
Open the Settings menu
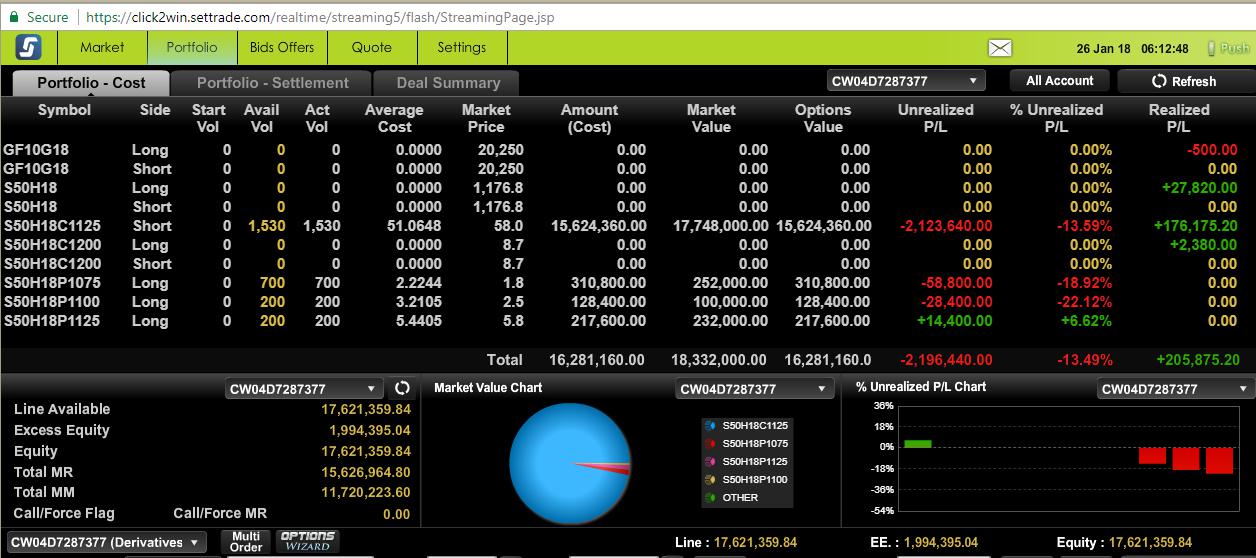(x=462, y=47)
